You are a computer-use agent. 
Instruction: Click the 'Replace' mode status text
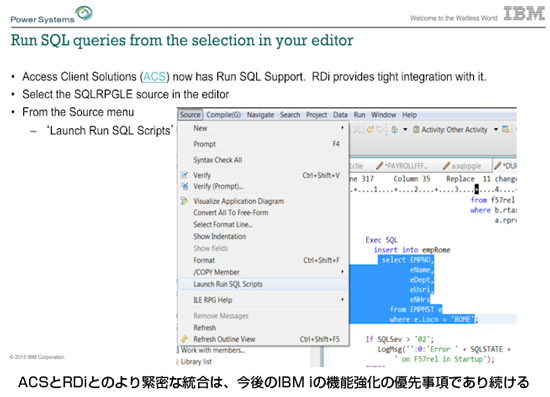point(460,179)
